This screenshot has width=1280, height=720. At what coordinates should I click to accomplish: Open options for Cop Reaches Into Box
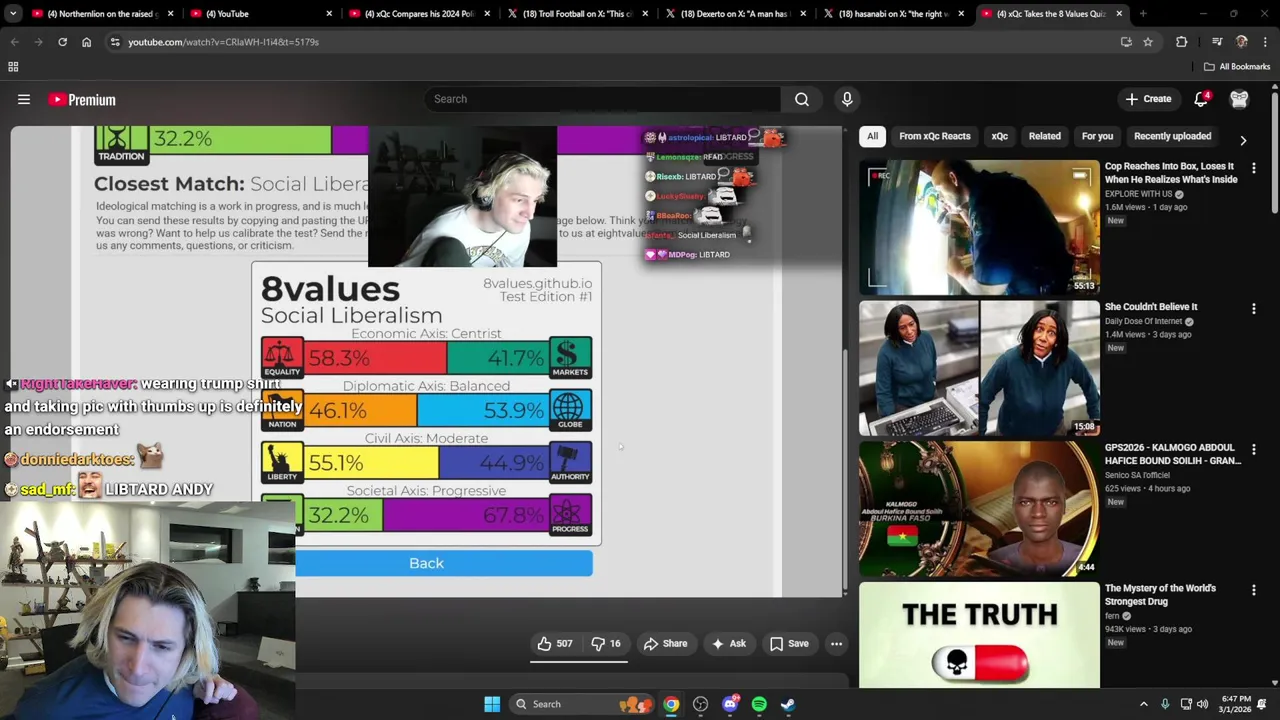click(1253, 168)
